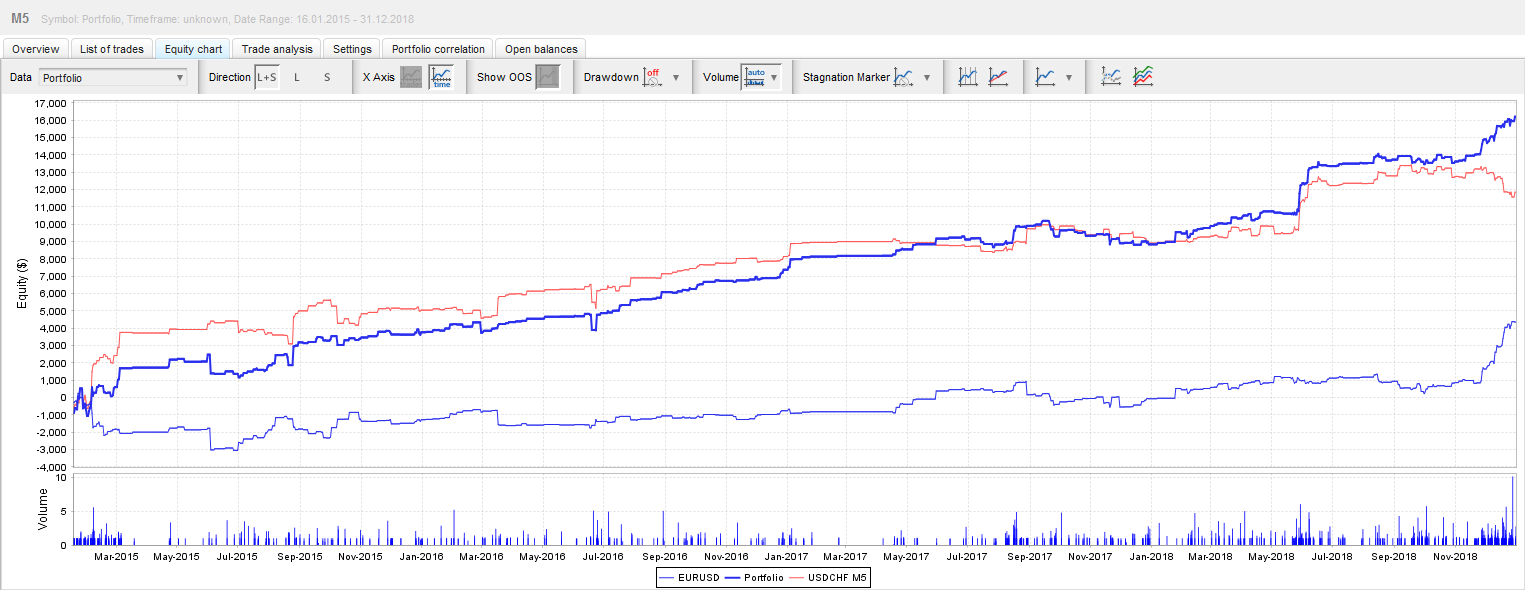The height and width of the screenshot is (590, 1525).
Task: Click the red-blue line chart icon right of the bars icon
Action: click(998, 77)
